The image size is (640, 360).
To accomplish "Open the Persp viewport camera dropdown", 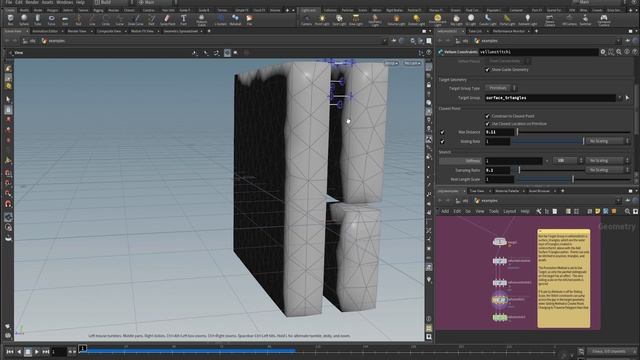I will pos(391,63).
